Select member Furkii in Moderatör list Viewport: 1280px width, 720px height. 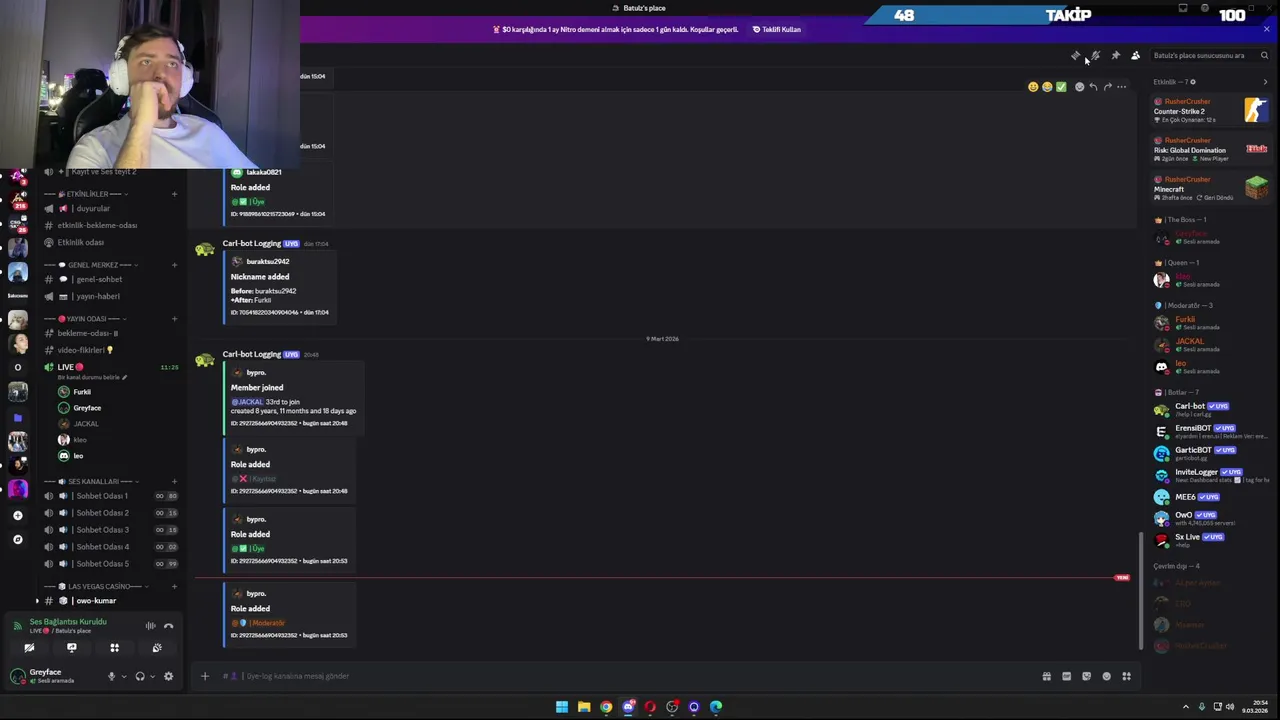coord(1211,323)
